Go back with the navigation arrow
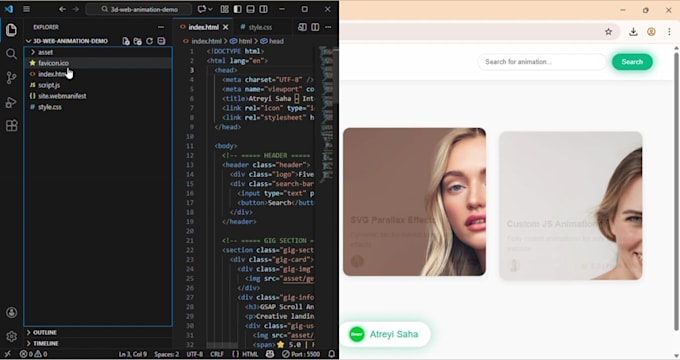The width and height of the screenshot is (680, 360). click(x=62, y=9)
